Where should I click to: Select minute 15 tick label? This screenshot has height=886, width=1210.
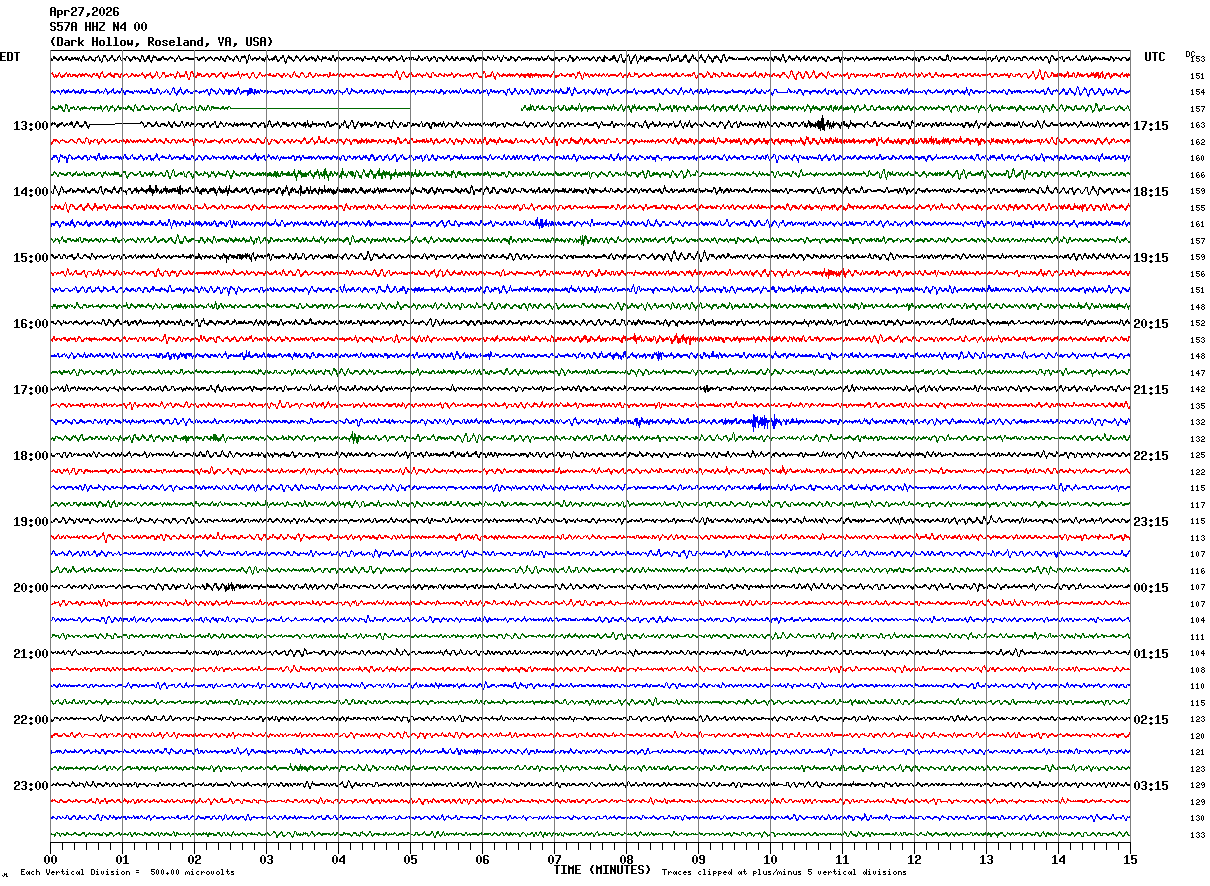point(1129,859)
